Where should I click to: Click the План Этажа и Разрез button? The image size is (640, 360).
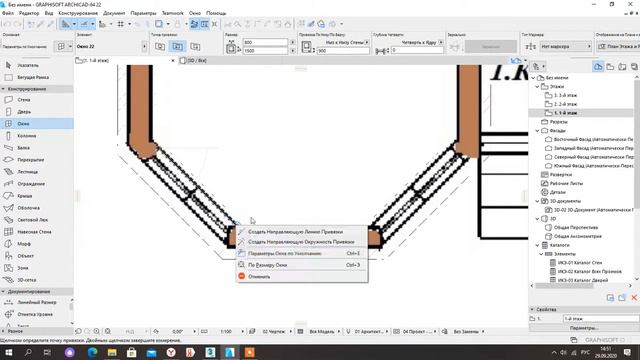[x=618, y=47]
